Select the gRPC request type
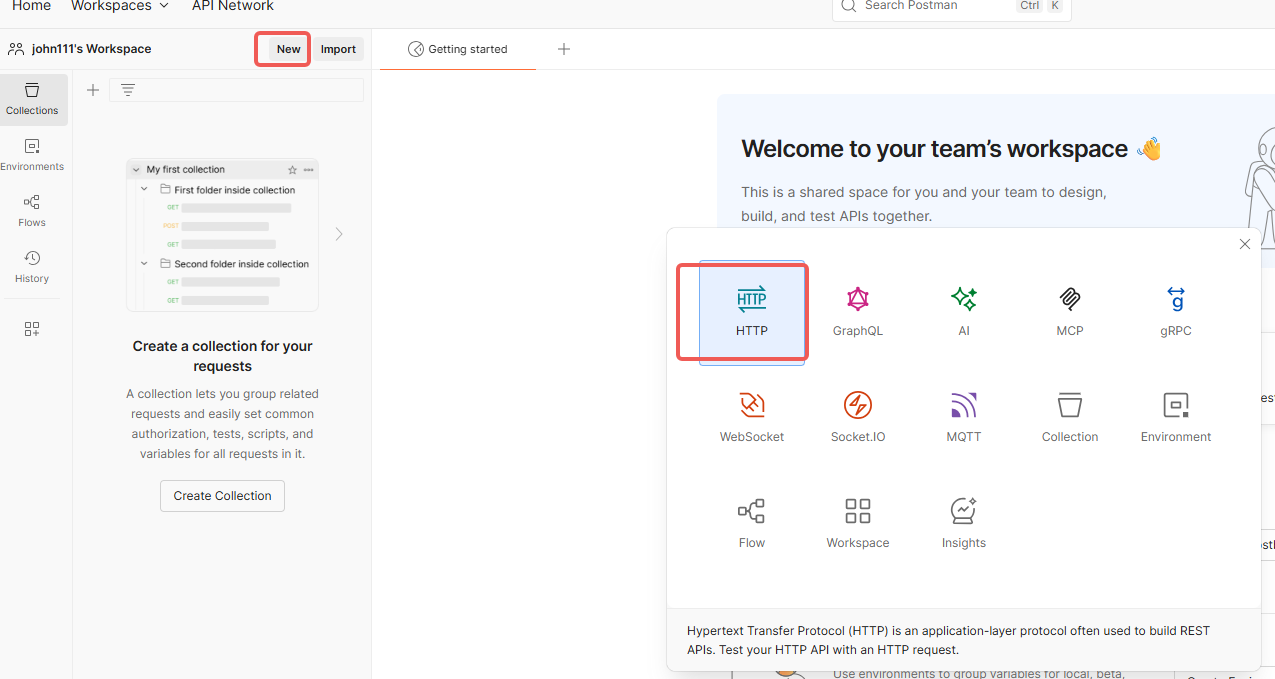The height and width of the screenshot is (679, 1275). tap(1175, 312)
